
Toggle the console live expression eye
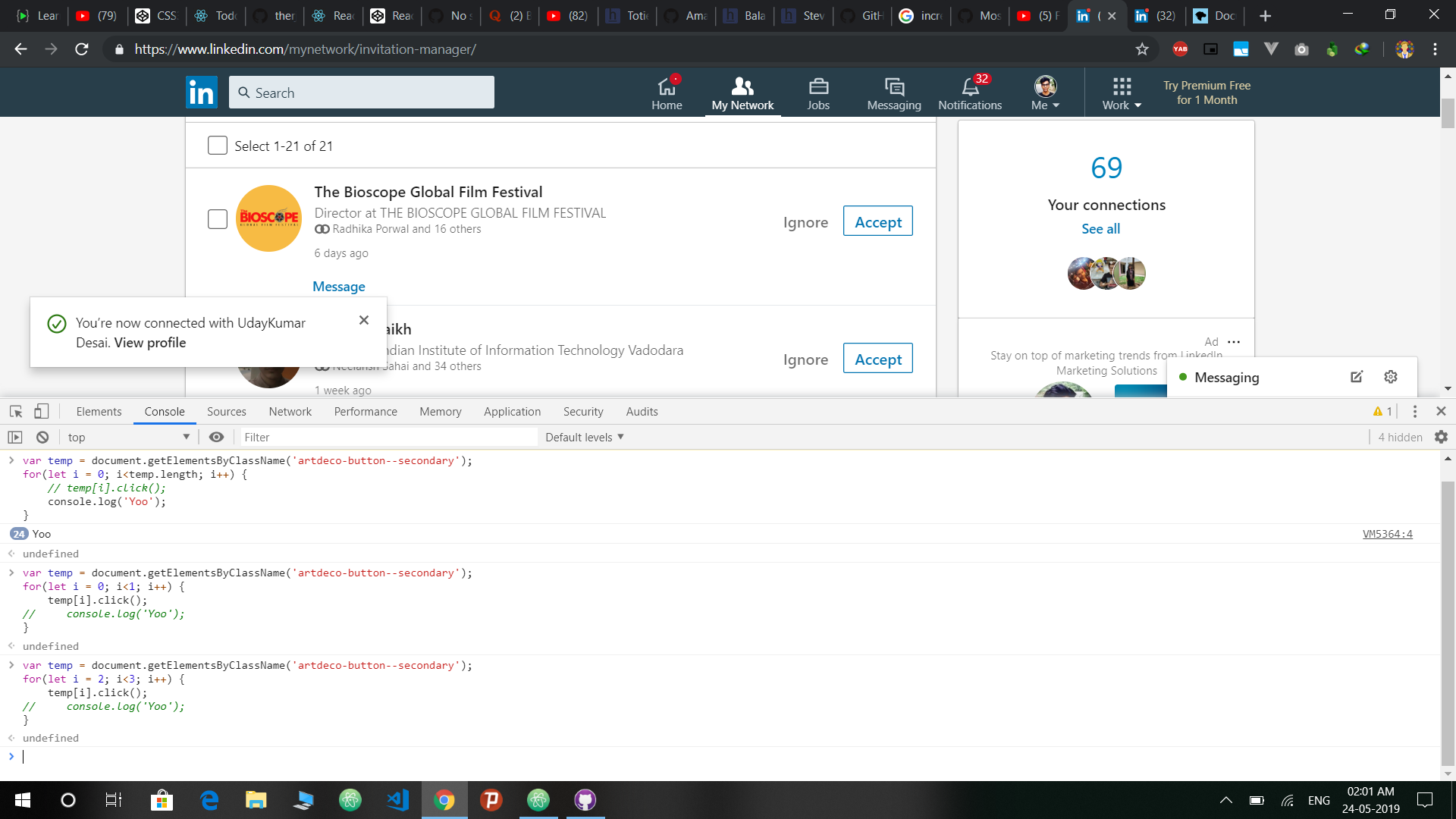[216, 437]
